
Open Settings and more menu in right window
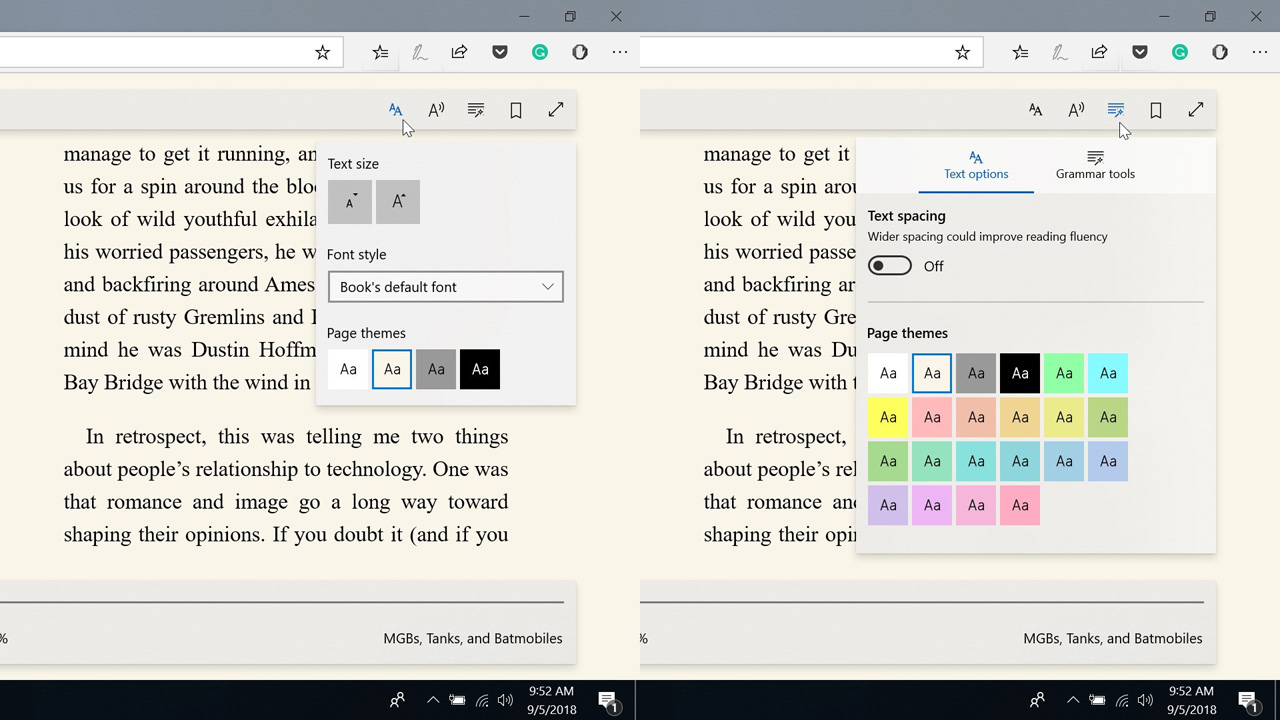coord(1259,52)
